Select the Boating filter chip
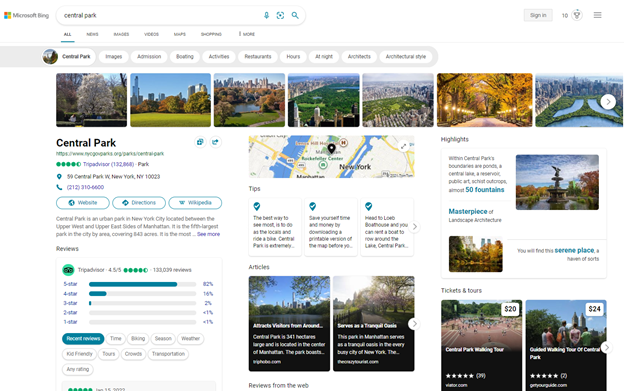Screen dimensions: 624x391 [185, 56]
